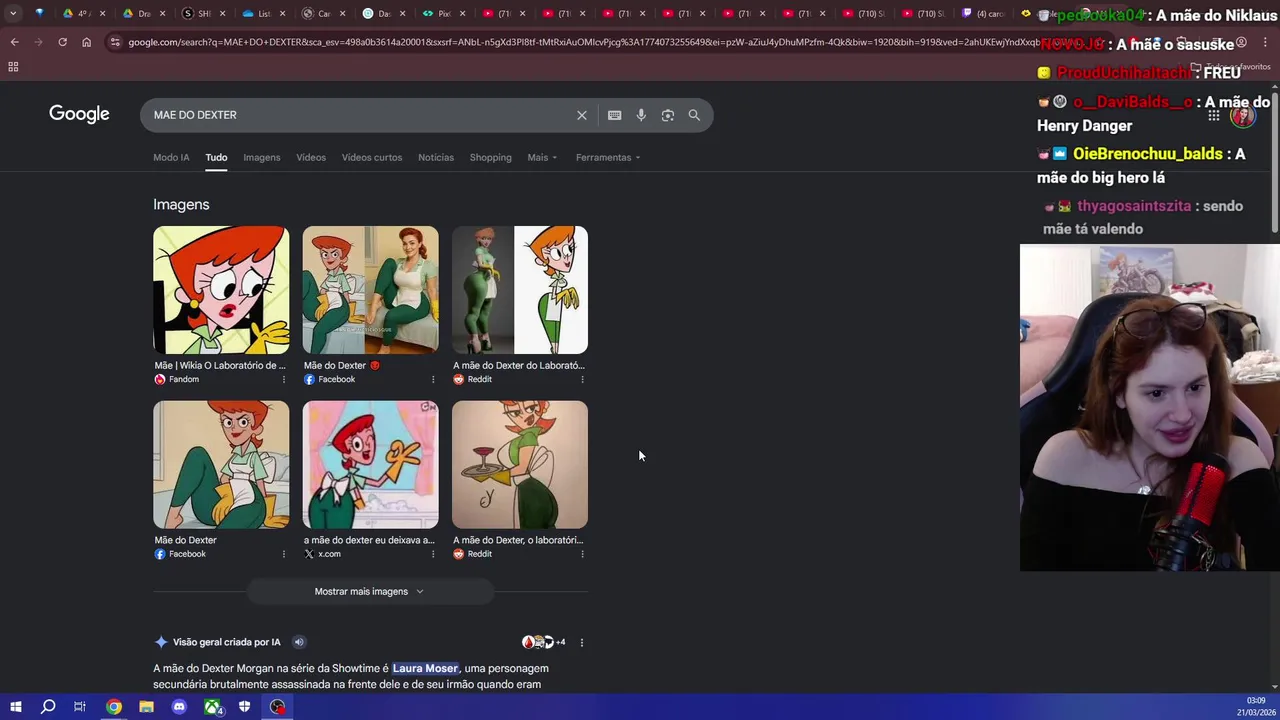Open Google Lens image search

click(x=668, y=115)
